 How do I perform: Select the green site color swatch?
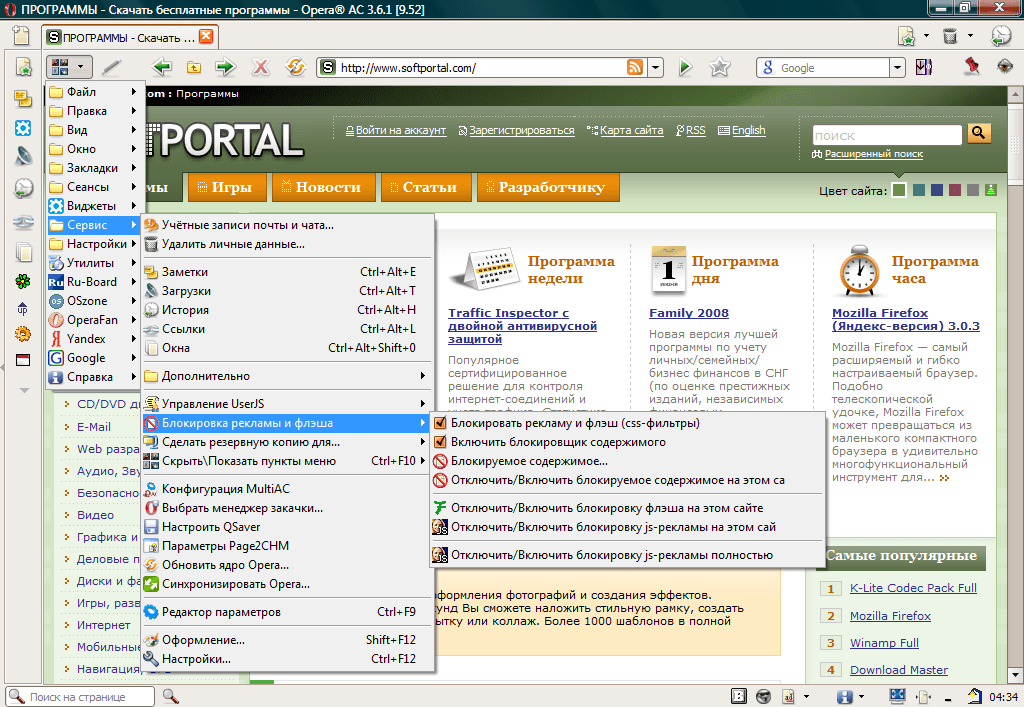(899, 190)
